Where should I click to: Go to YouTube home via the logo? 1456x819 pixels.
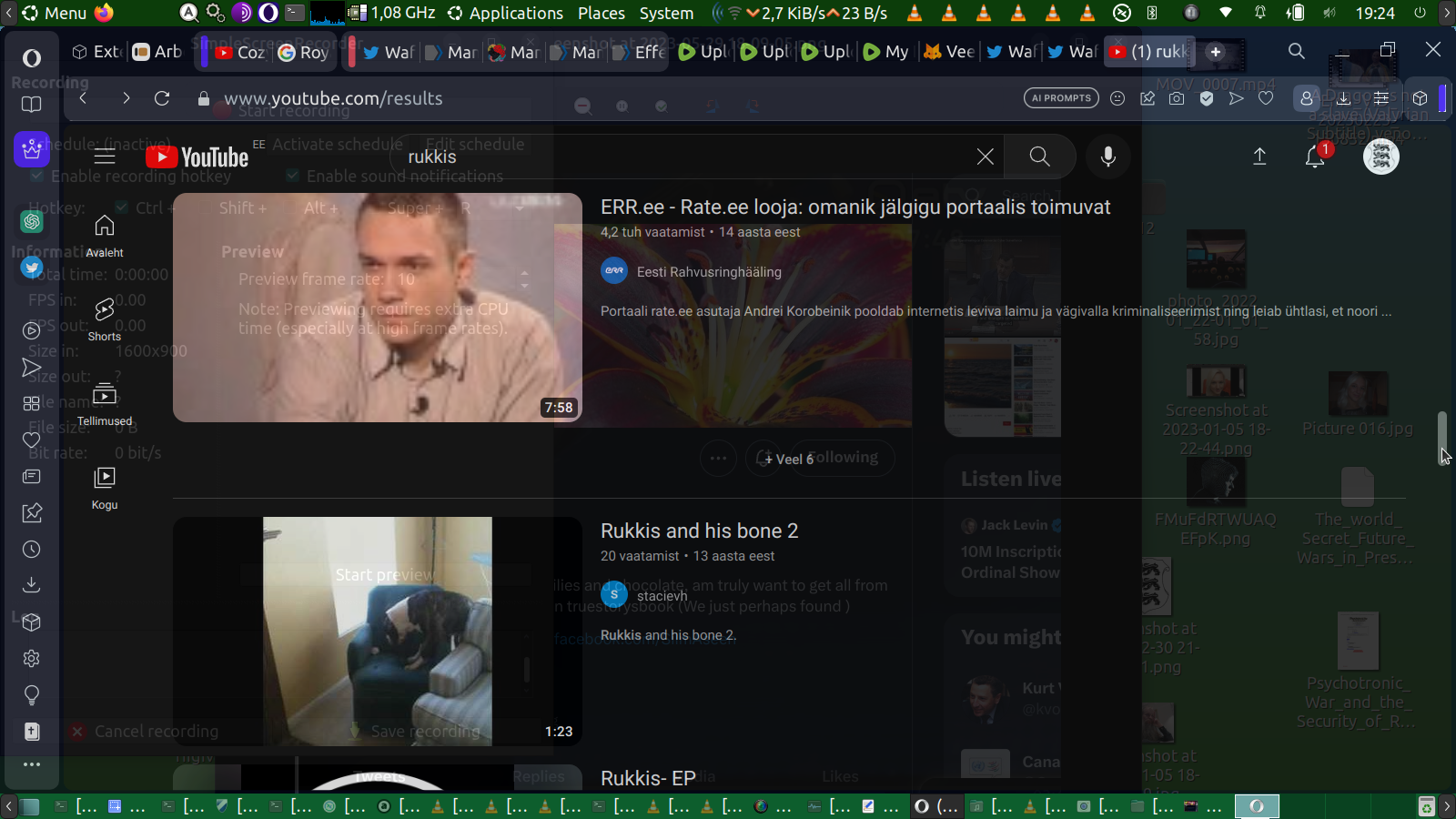pos(197,157)
